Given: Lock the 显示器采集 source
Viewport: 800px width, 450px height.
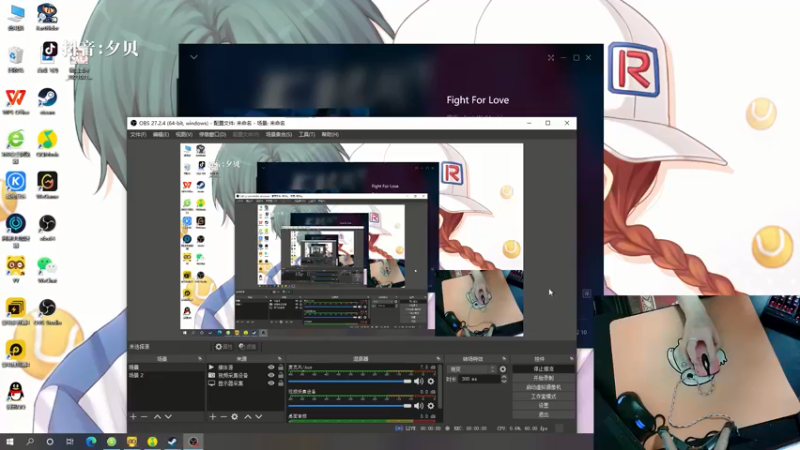Looking at the screenshot, I should tap(281, 383).
